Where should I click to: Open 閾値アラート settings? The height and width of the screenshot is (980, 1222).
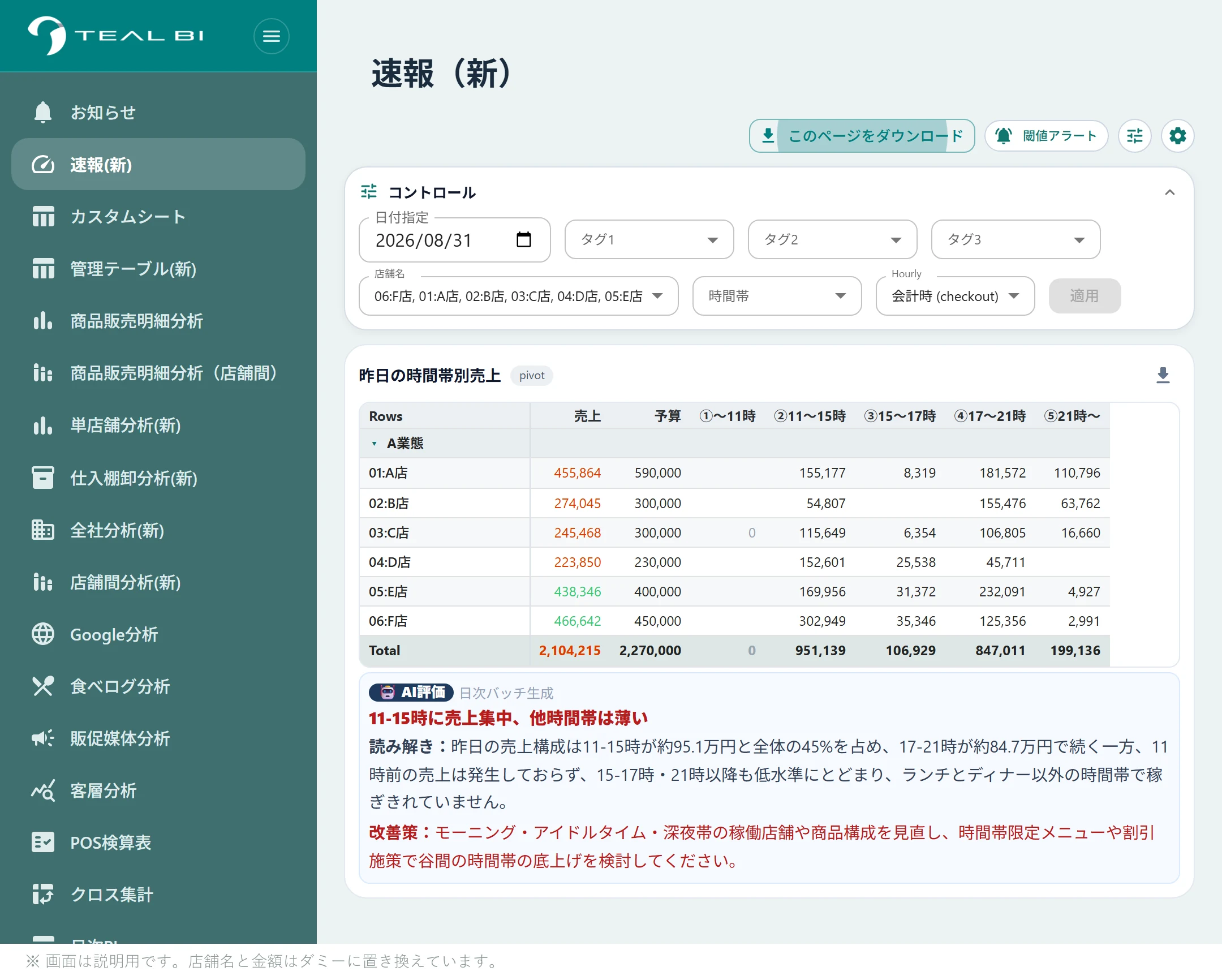[x=1045, y=136]
